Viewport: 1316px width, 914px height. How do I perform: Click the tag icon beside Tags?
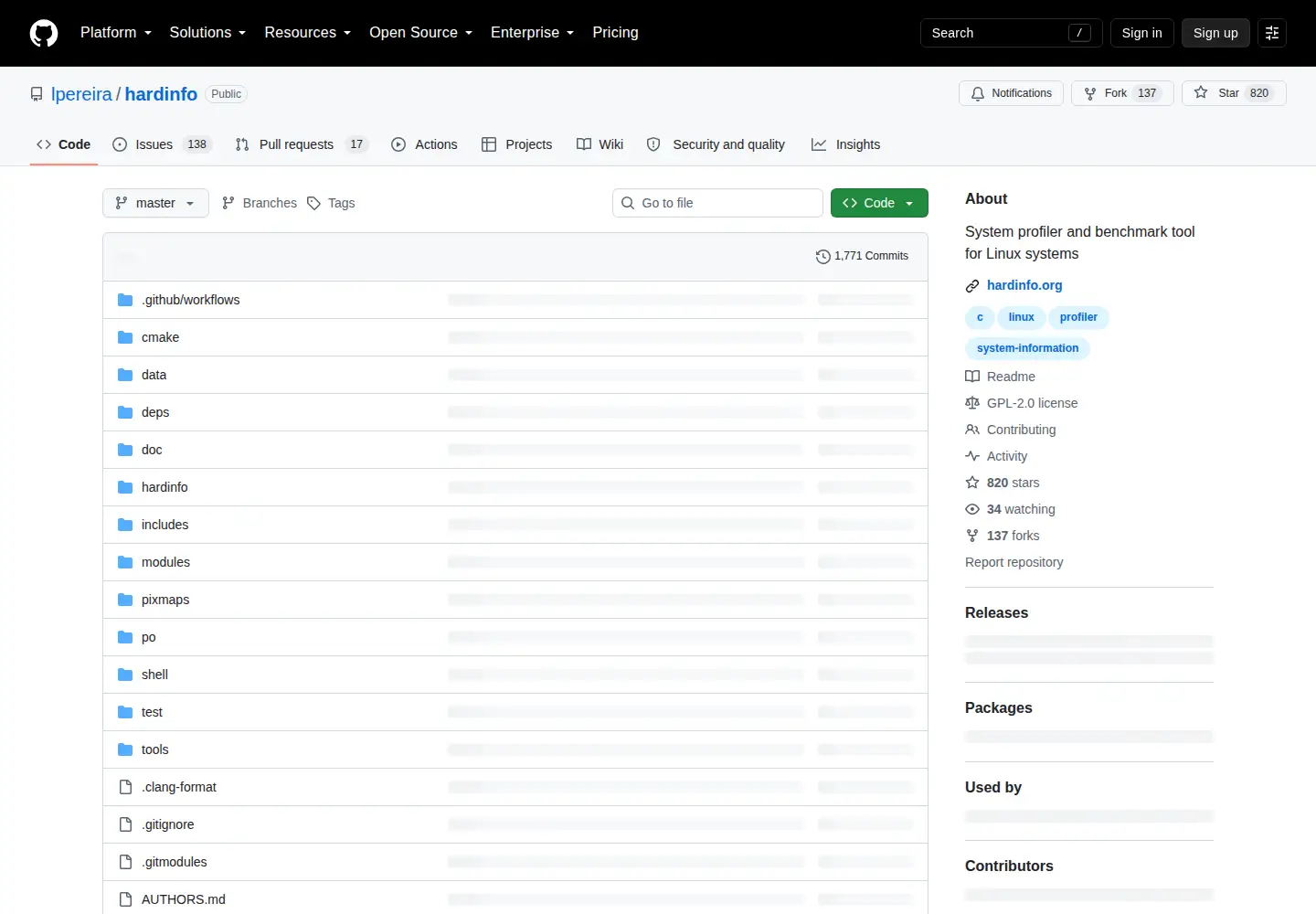313,203
